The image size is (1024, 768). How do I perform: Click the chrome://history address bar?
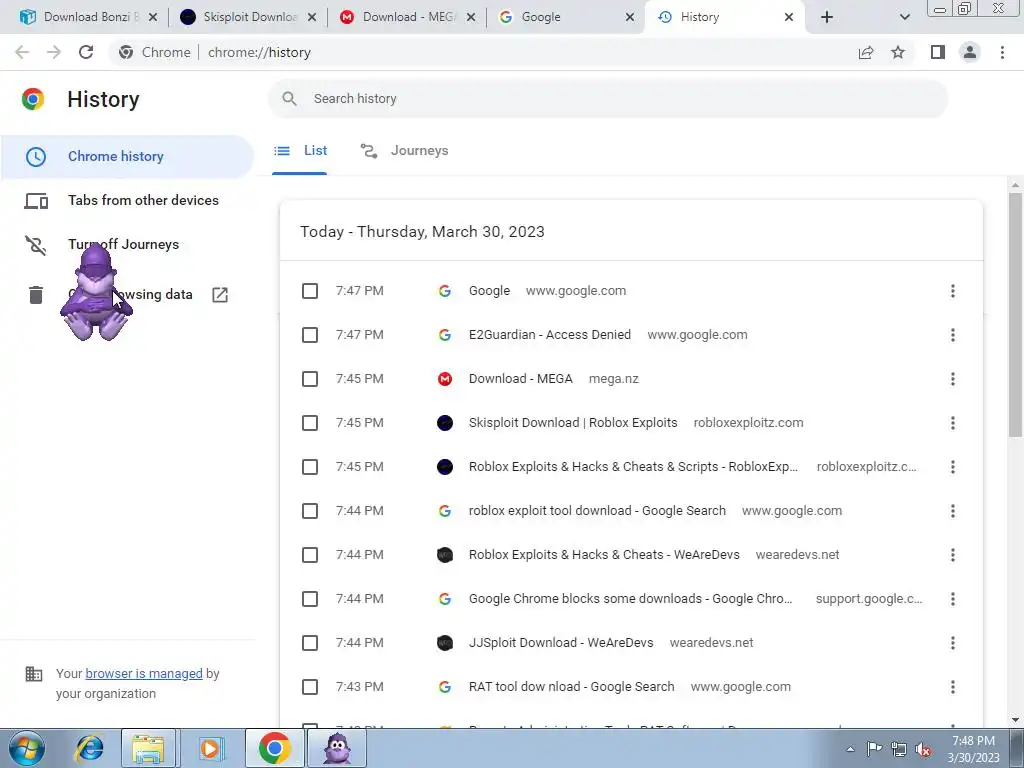[483, 52]
